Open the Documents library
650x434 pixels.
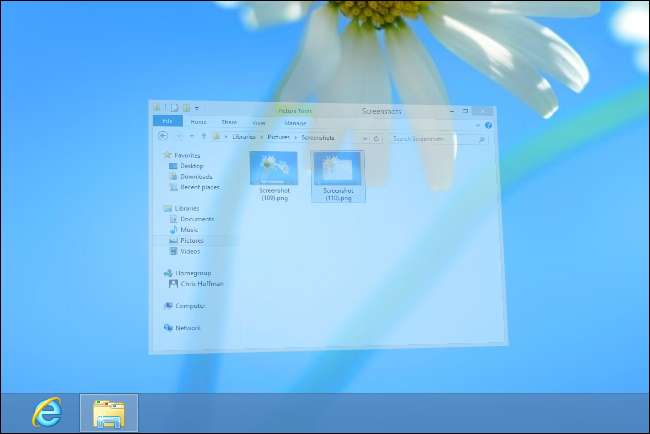point(197,219)
